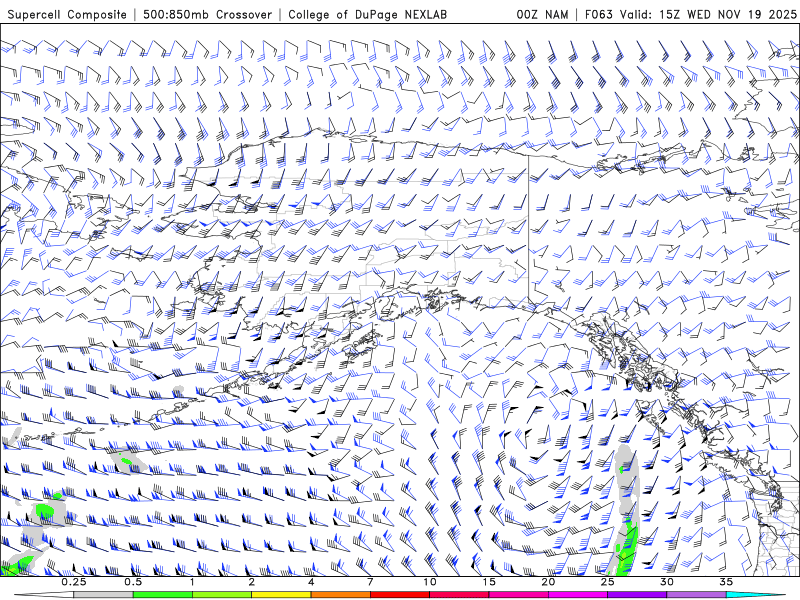
Task: Click the '00Z NAM' model run label
Action: [542, 15]
